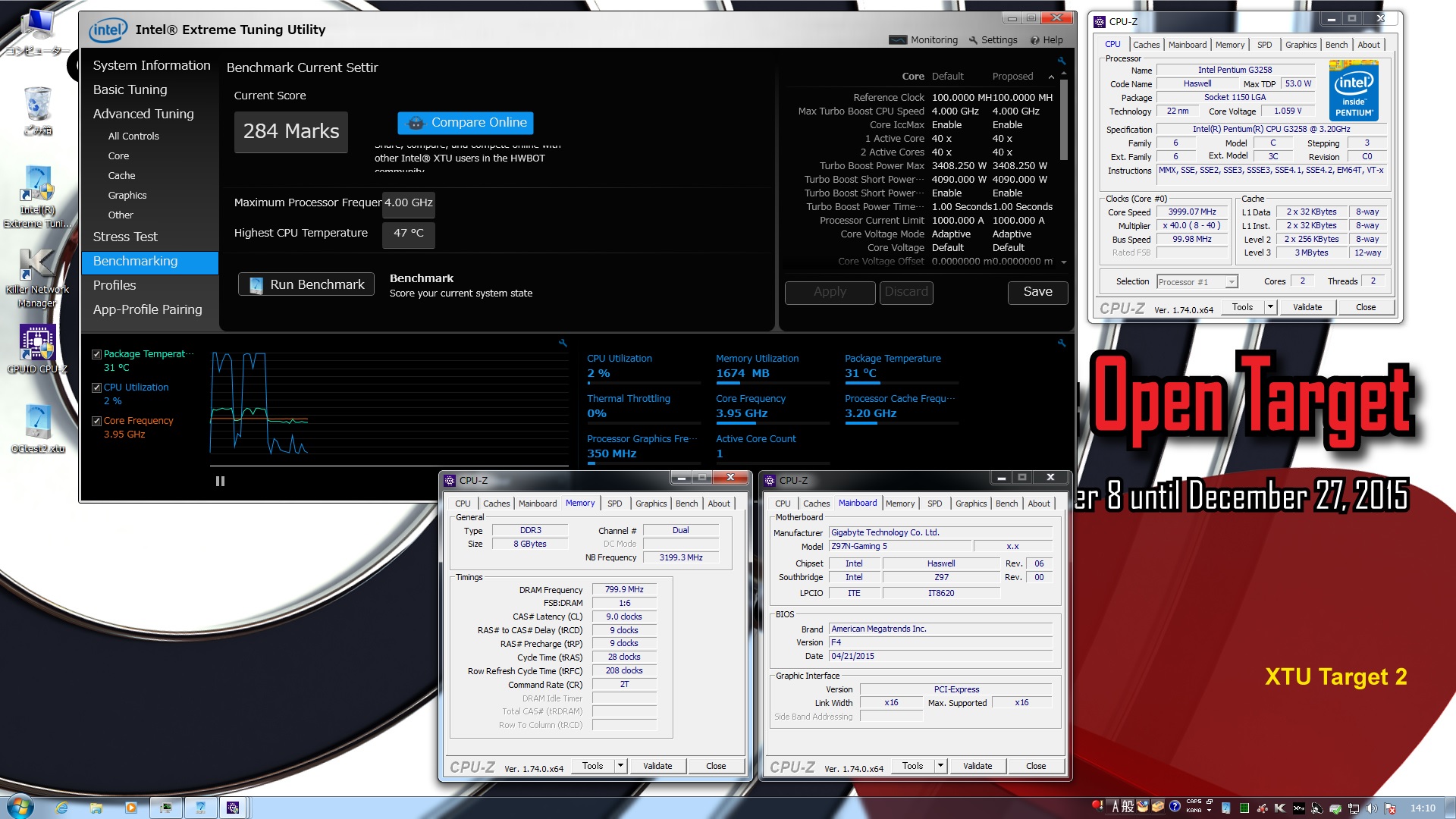Viewport: 1456px width, 819px height.
Task: Click the Windows Start orb
Action: (x=20, y=807)
